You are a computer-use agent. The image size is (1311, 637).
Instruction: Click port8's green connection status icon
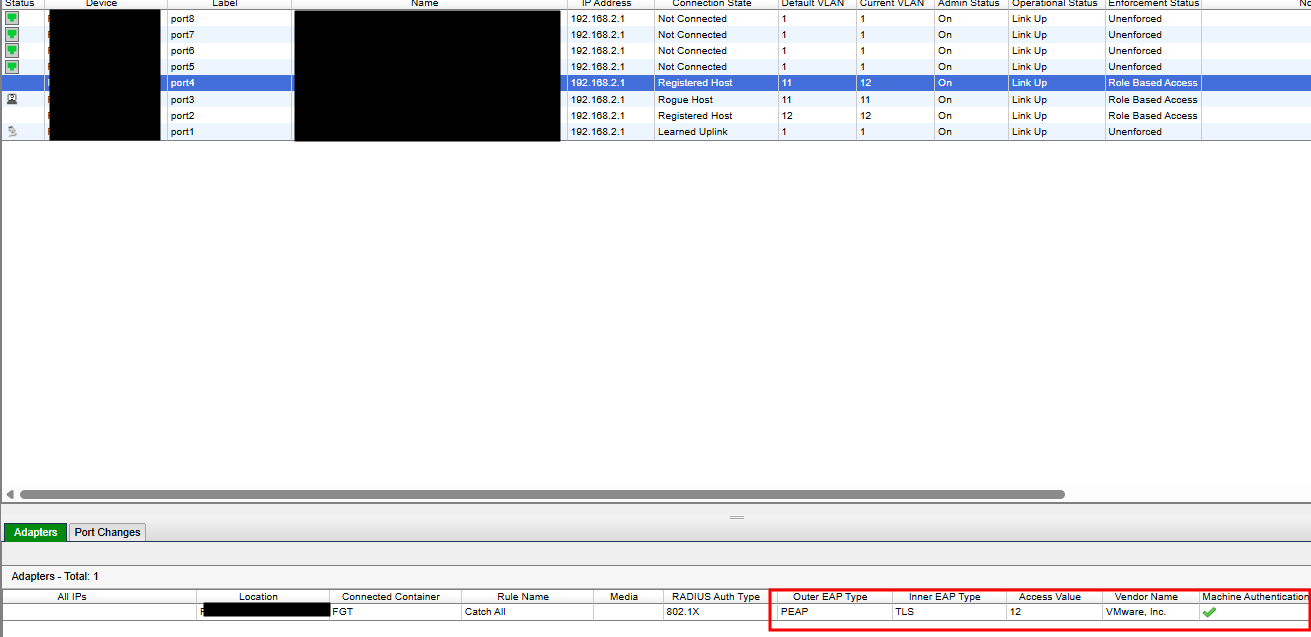pyautogui.click(x=10, y=18)
